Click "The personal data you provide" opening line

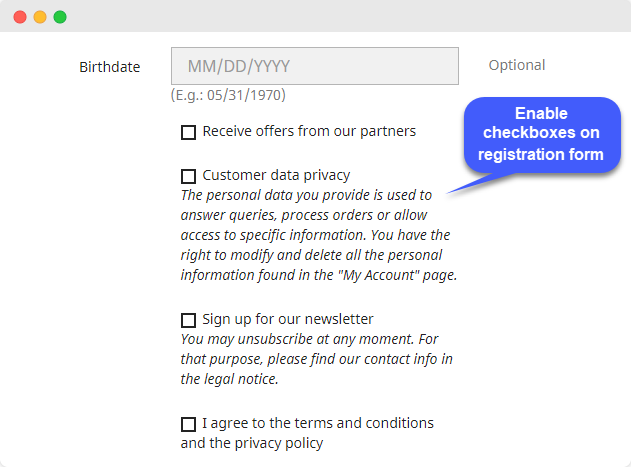tap(306, 195)
